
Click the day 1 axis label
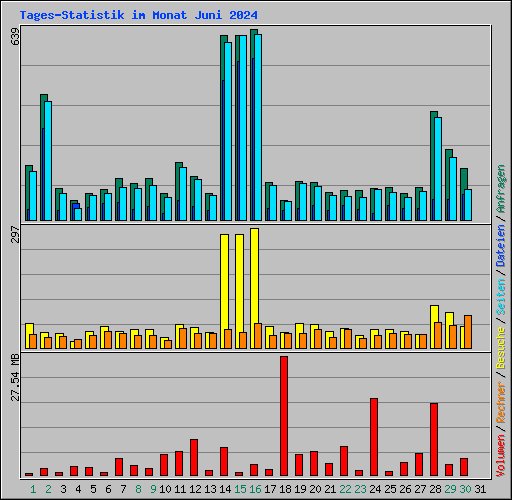(33, 489)
